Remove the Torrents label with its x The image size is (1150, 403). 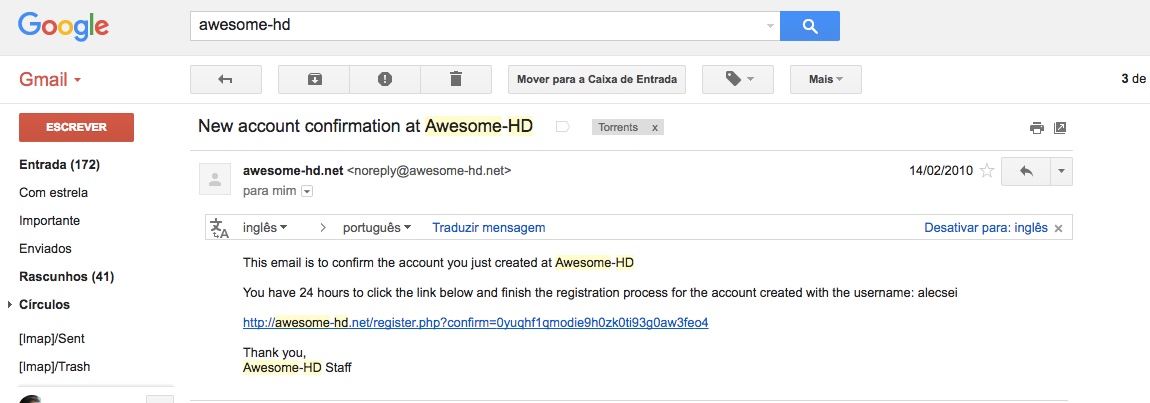(x=655, y=128)
